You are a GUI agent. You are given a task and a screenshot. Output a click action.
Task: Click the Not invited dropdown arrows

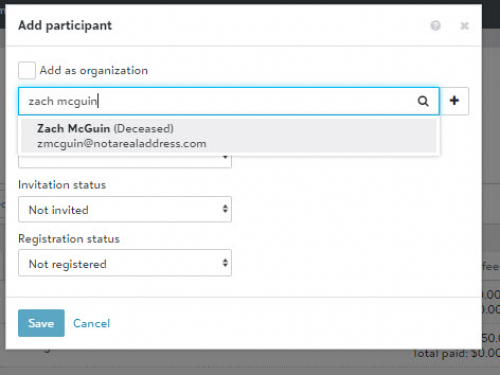pos(225,209)
